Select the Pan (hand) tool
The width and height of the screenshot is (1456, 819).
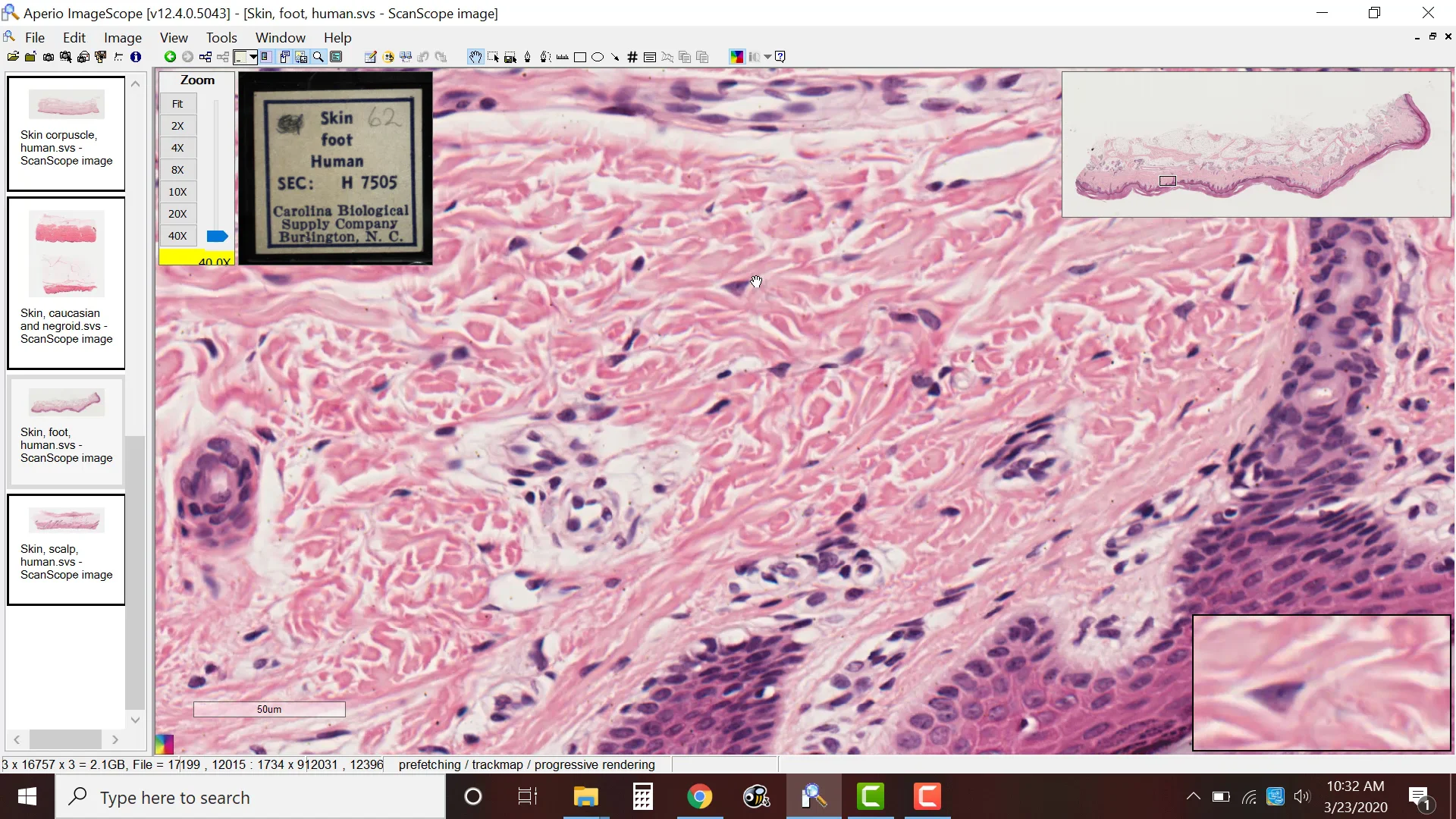click(x=476, y=57)
